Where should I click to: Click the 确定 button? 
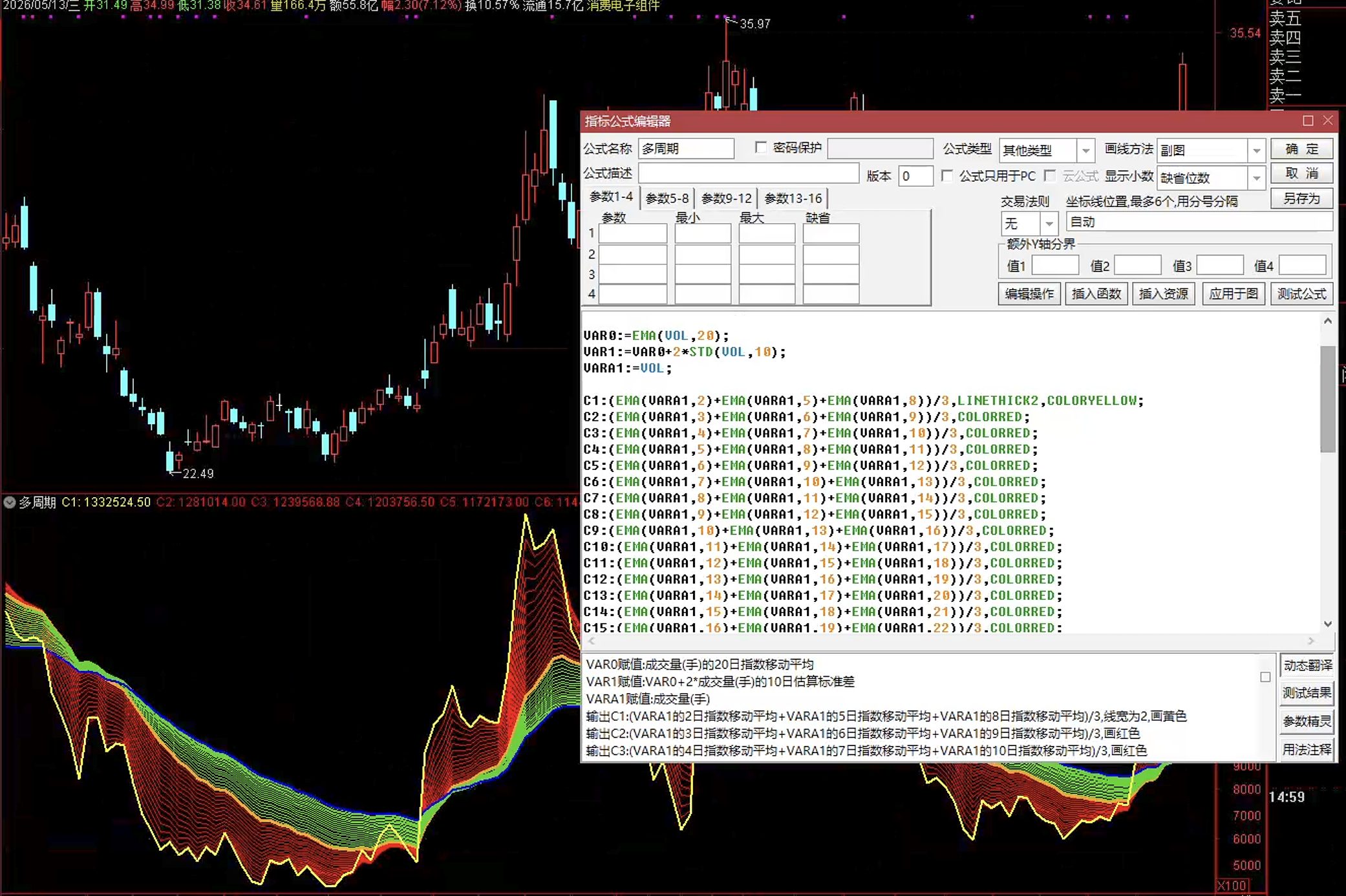[x=1301, y=149]
